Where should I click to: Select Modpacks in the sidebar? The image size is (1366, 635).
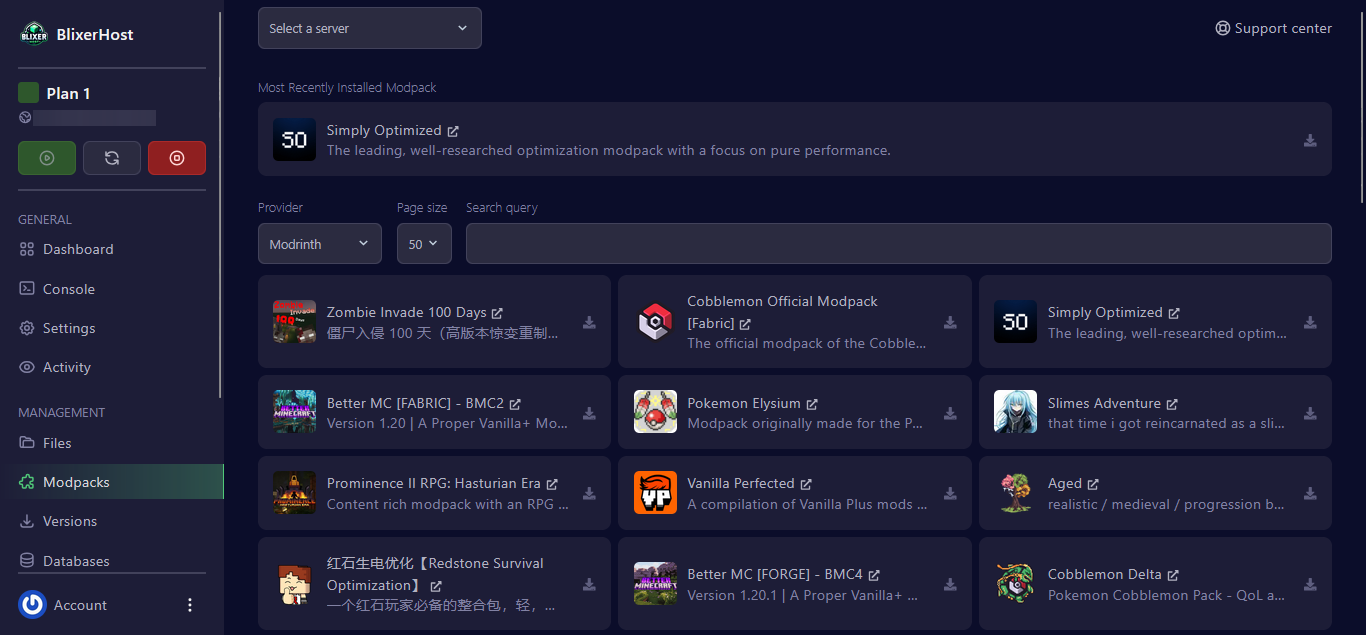tap(112, 482)
